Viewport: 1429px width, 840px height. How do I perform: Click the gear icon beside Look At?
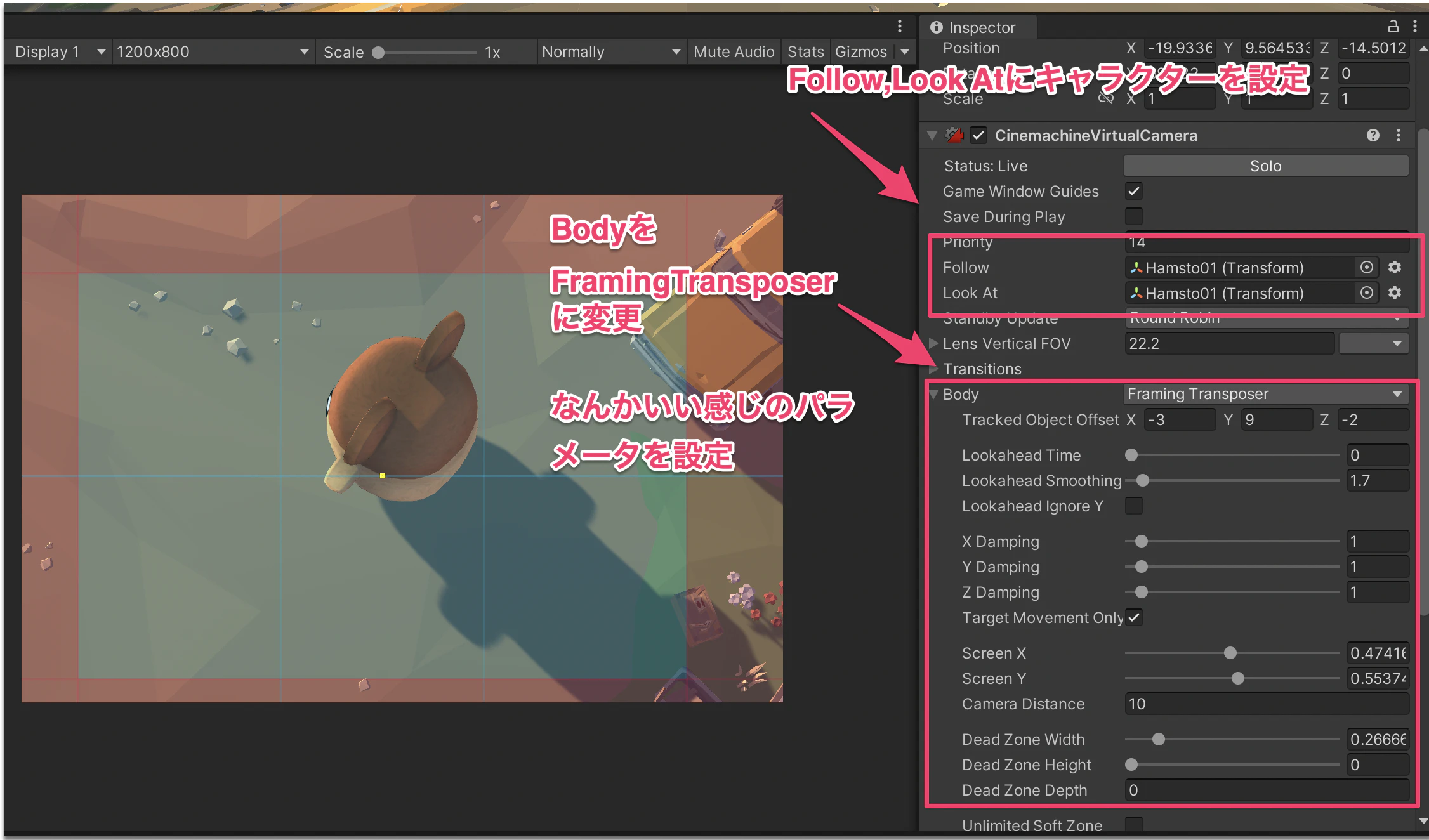pos(1394,293)
